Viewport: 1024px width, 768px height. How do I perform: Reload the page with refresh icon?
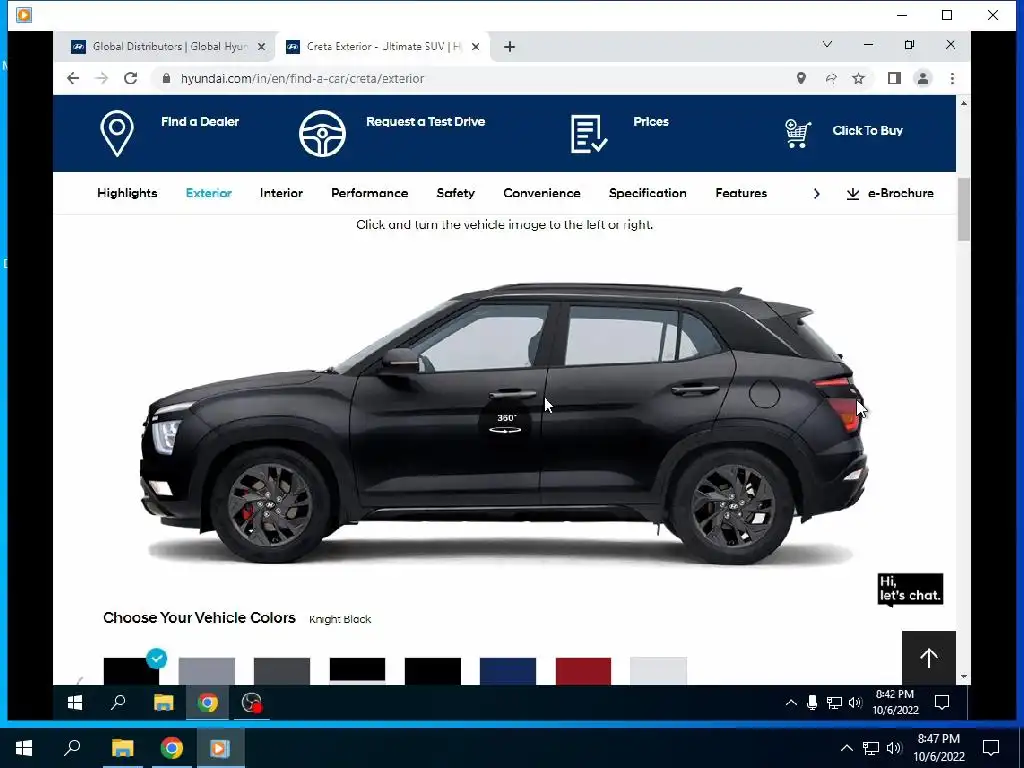131,78
